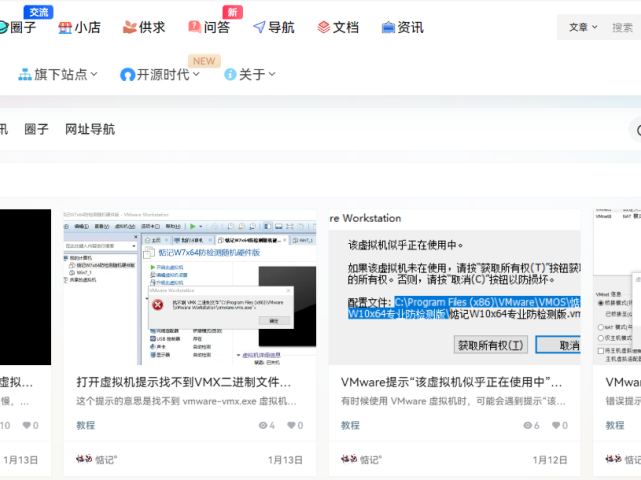
Task: Click the 资讯 briefcase icon
Action: pyautogui.click(x=388, y=28)
